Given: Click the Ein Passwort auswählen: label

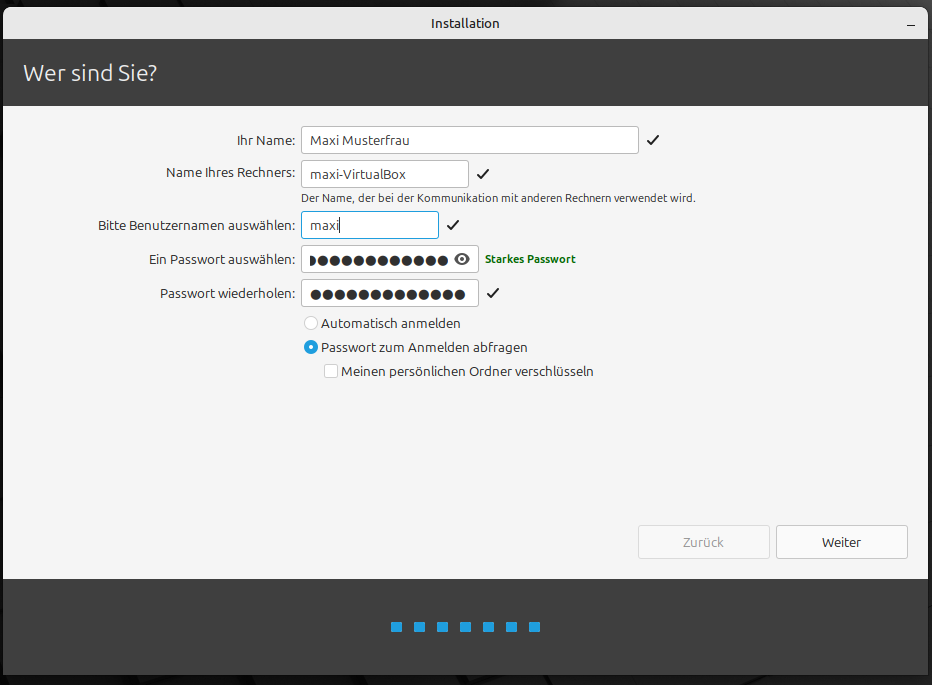Looking at the screenshot, I should point(222,260).
